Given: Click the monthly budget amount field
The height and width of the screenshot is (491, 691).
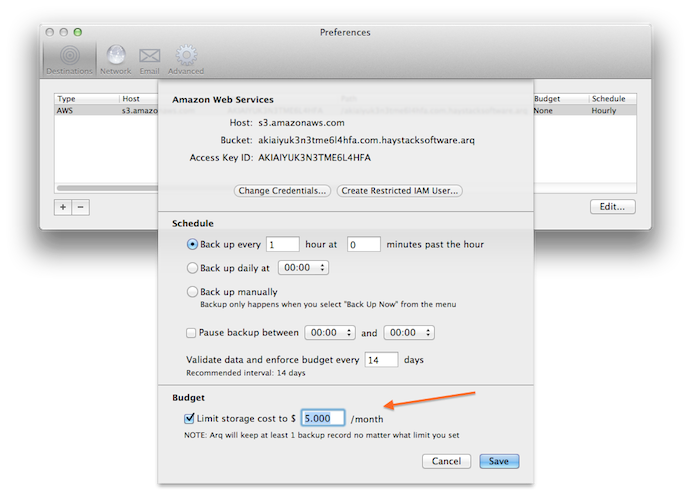Looking at the screenshot, I should coord(323,418).
